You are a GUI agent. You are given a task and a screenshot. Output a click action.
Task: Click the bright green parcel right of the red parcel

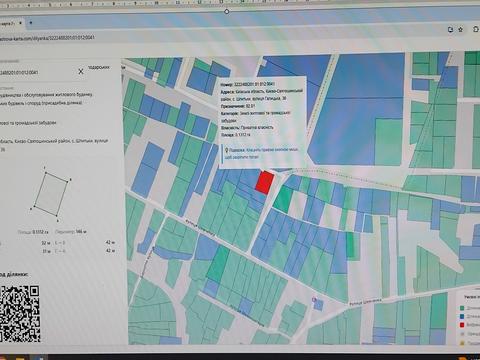pyautogui.click(x=284, y=199)
